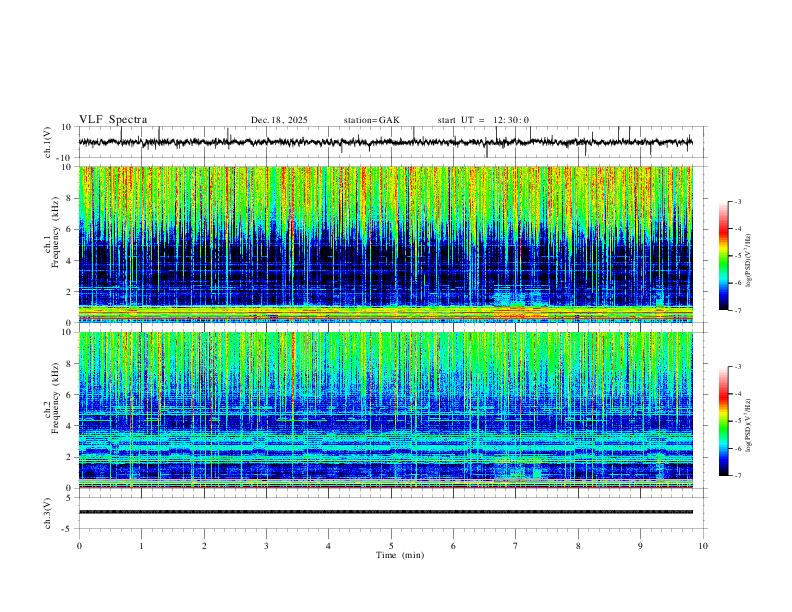Click the ch.1 voltage waveform trace
The width and height of the screenshot is (792, 612).
tap(386, 142)
